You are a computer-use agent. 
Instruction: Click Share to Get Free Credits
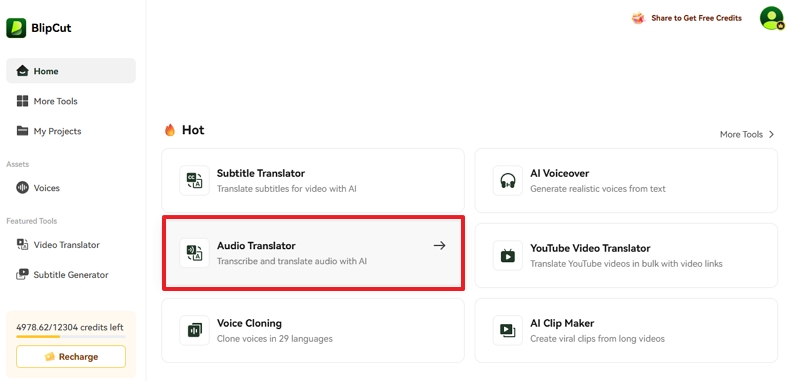coord(696,18)
